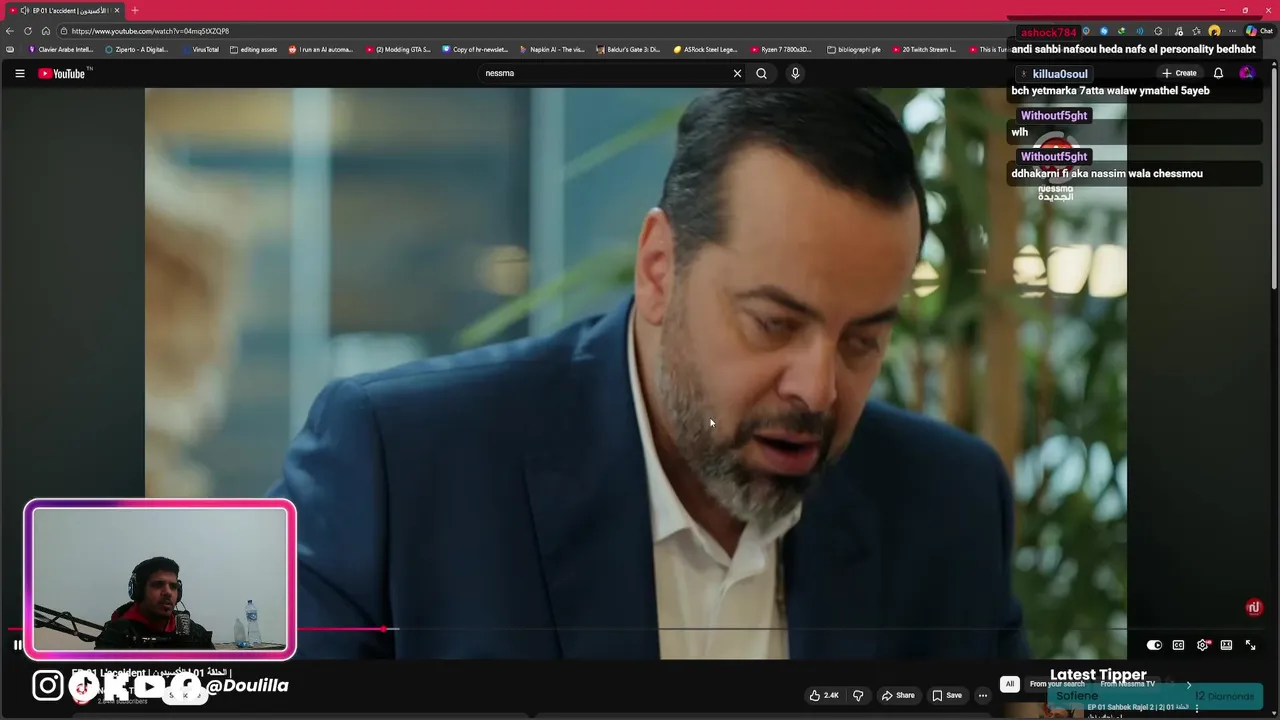This screenshot has width=1280, height=720.
Task: Reload the current page
Action: click(x=27, y=31)
